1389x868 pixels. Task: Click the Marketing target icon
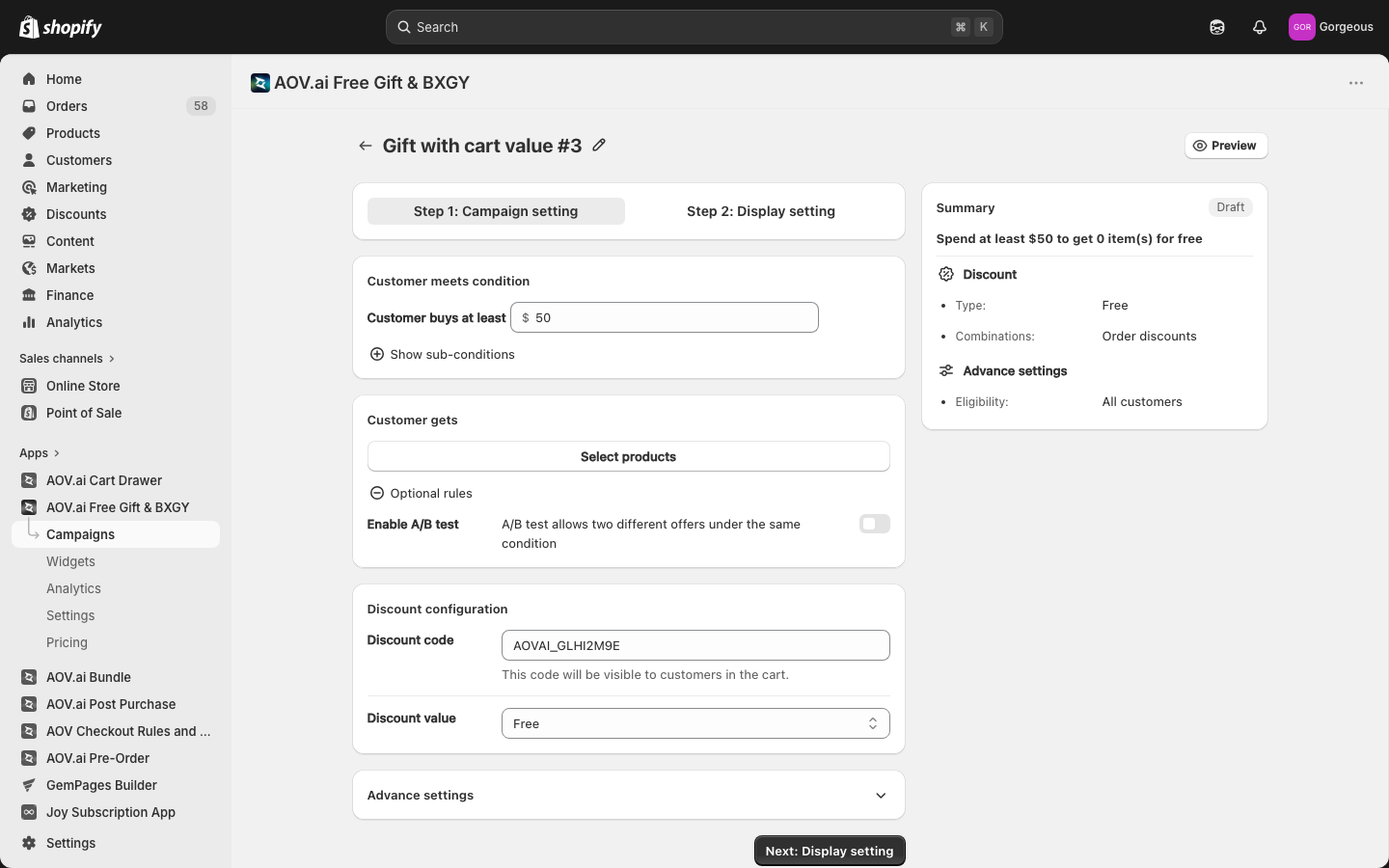(29, 187)
